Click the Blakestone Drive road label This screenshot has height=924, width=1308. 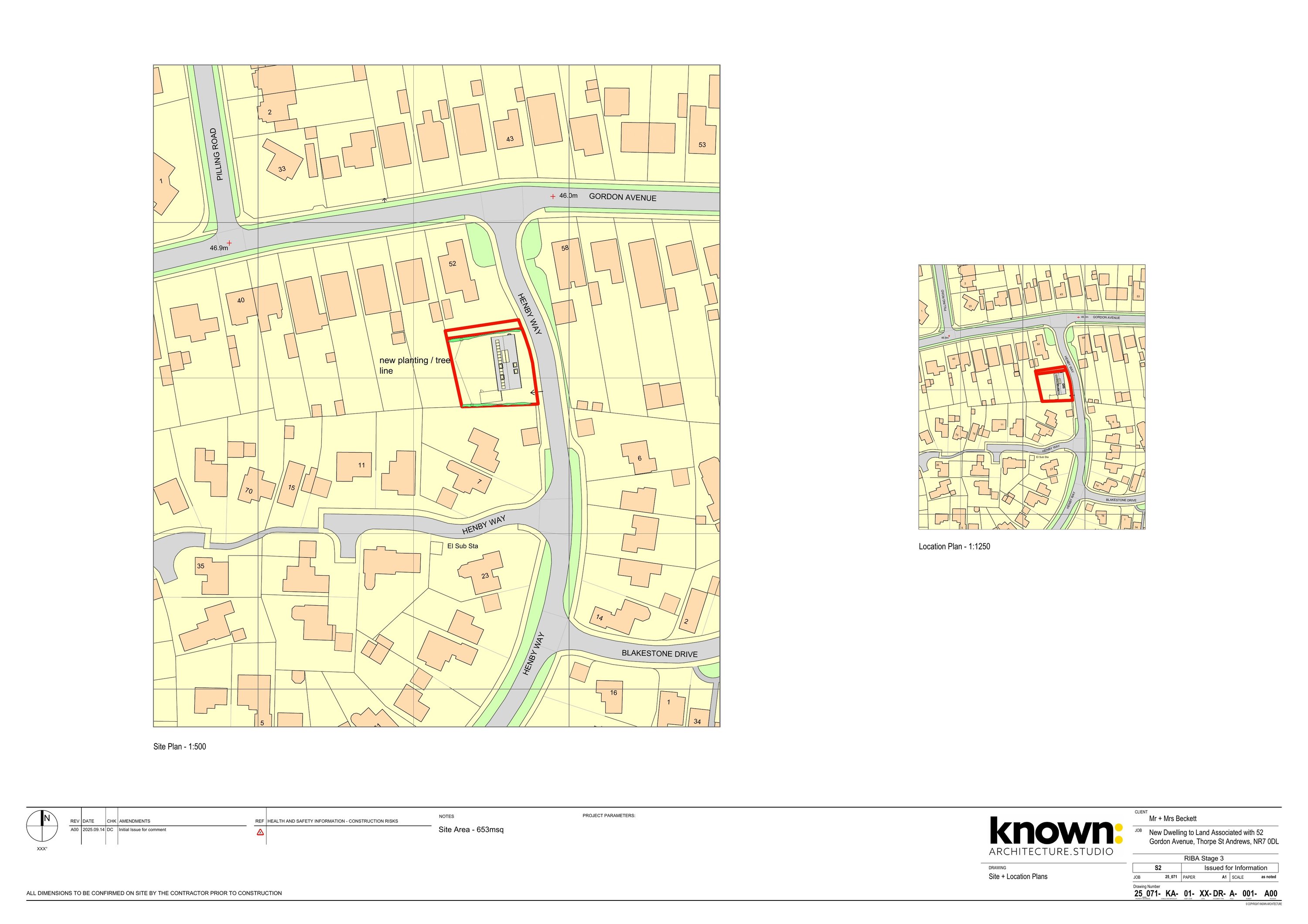[x=659, y=653]
